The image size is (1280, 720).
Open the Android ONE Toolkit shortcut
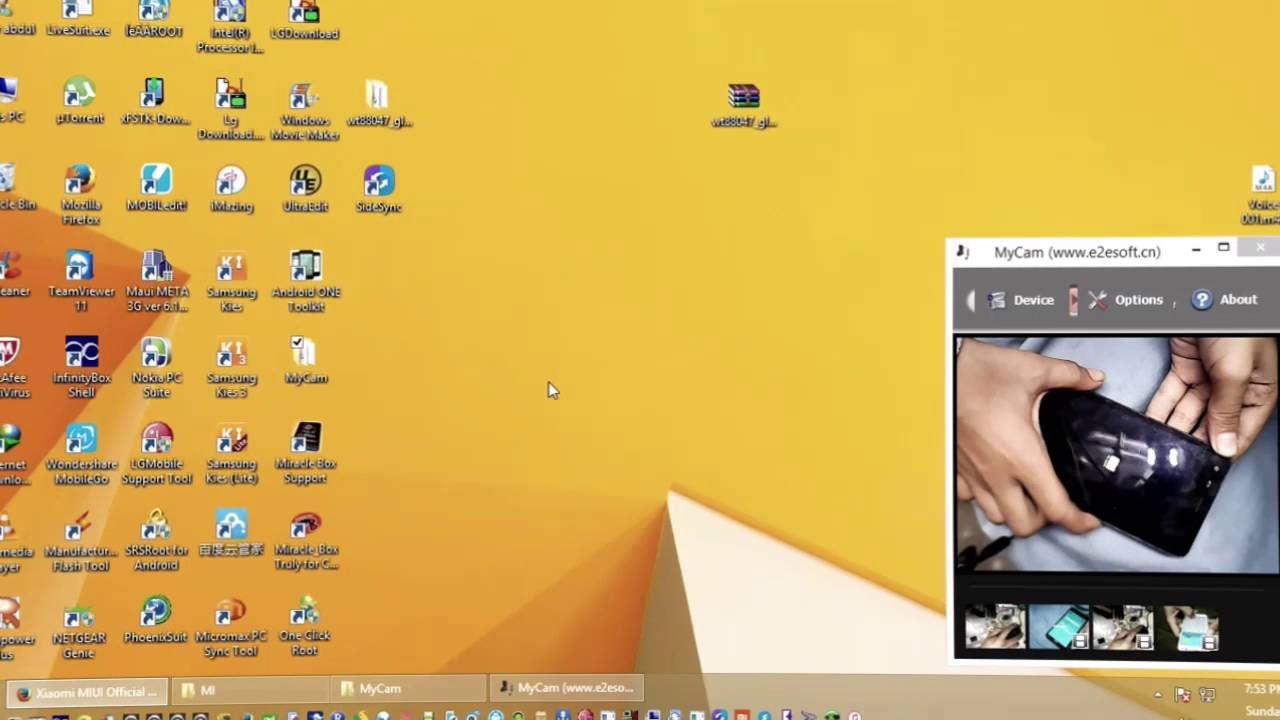click(306, 282)
